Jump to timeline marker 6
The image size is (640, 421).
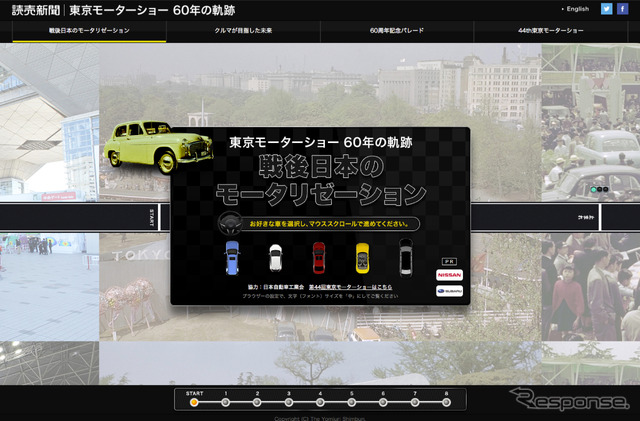point(383,402)
